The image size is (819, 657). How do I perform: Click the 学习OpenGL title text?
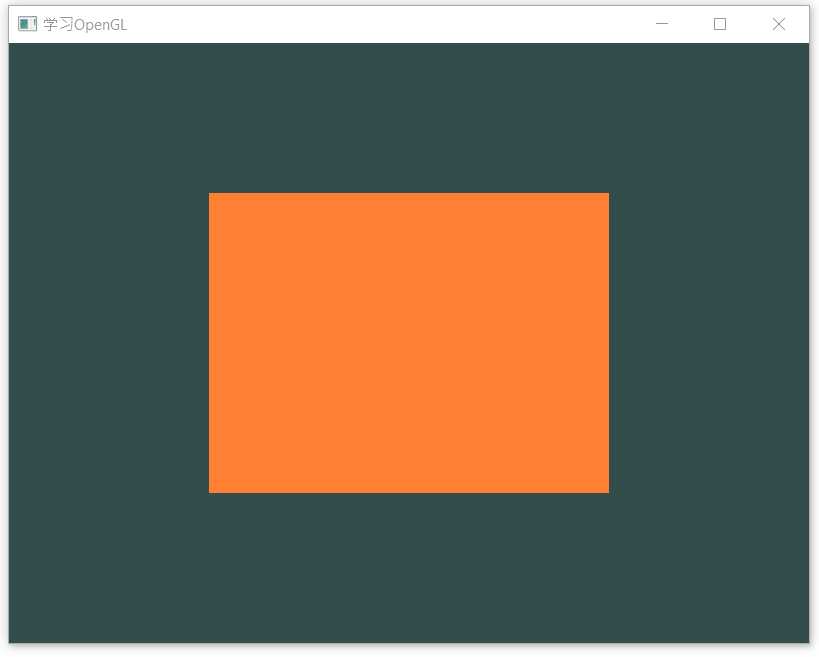85,25
